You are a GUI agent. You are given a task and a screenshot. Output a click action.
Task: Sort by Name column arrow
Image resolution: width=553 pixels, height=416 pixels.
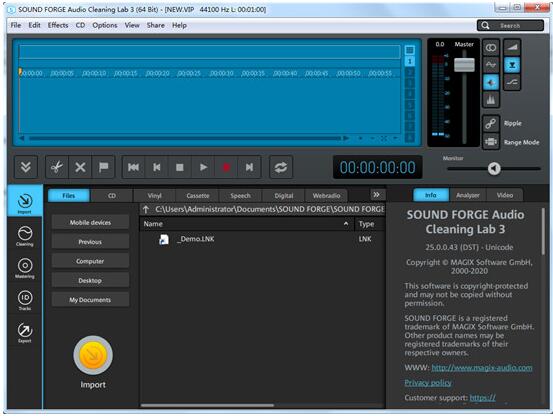[x=346, y=224]
